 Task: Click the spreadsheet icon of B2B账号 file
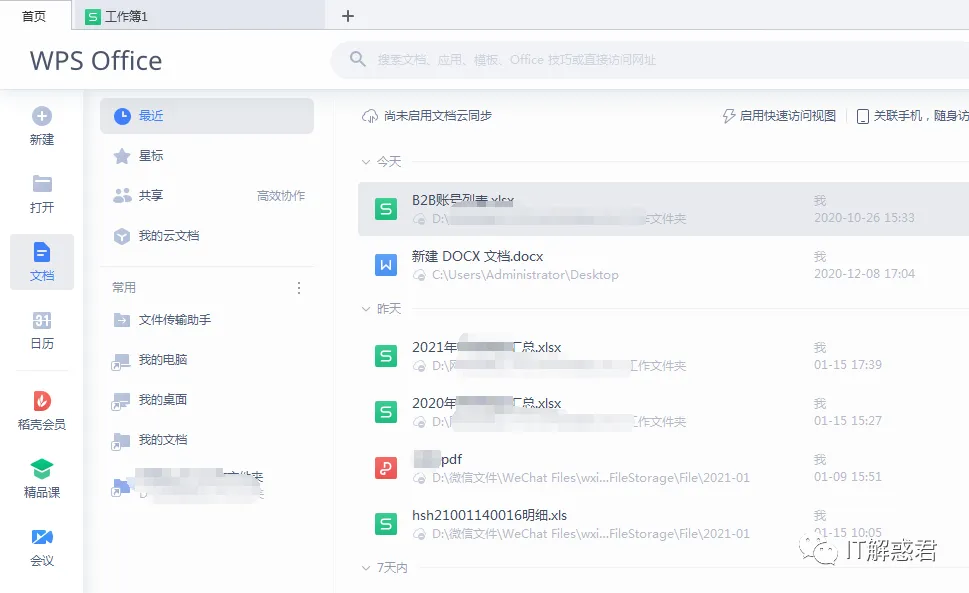pos(386,209)
